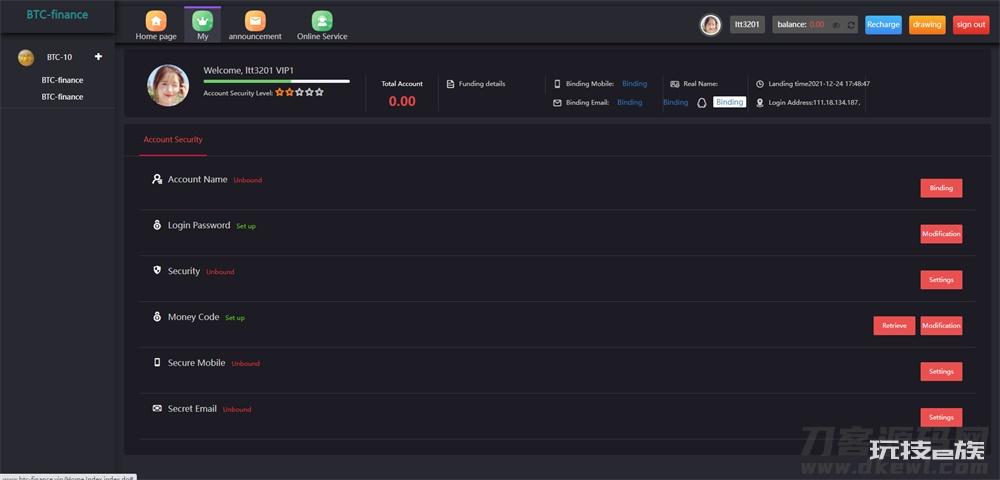Image resolution: width=1000 pixels, height=480 pixels.
Task: Click the 'Unbound' status beside Account Name
Action: point(247,180)
